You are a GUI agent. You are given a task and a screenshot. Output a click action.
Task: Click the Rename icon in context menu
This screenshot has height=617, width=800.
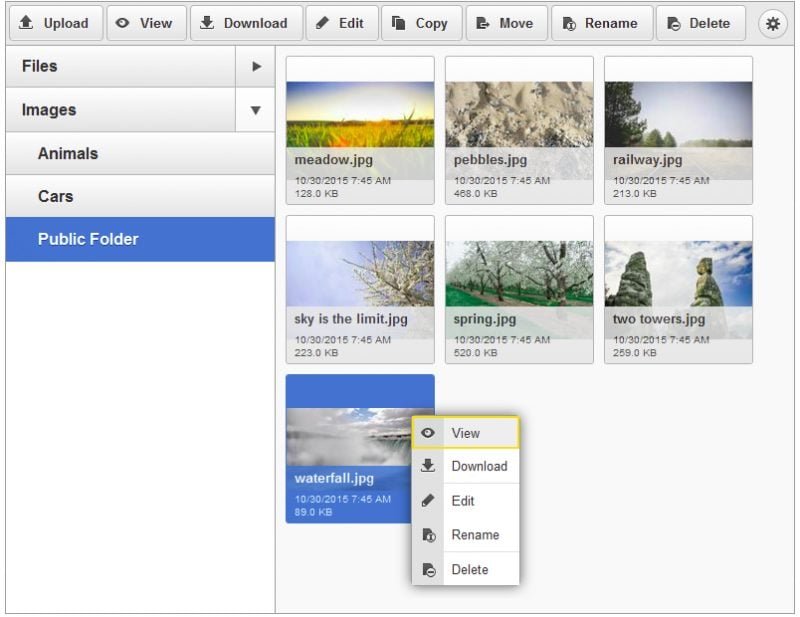coord(429,535)
